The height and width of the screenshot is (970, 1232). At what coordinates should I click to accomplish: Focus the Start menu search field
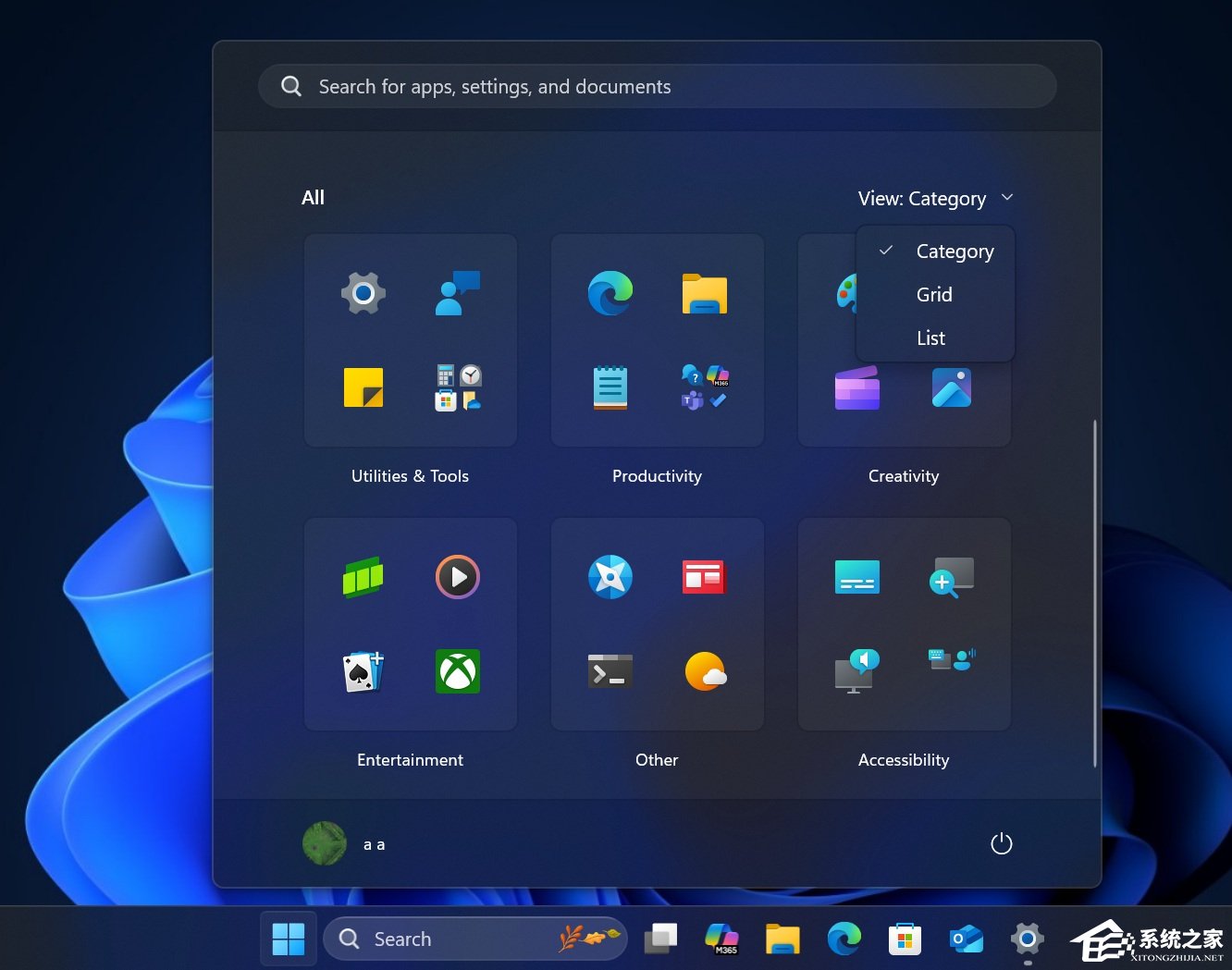click(658, 86)
